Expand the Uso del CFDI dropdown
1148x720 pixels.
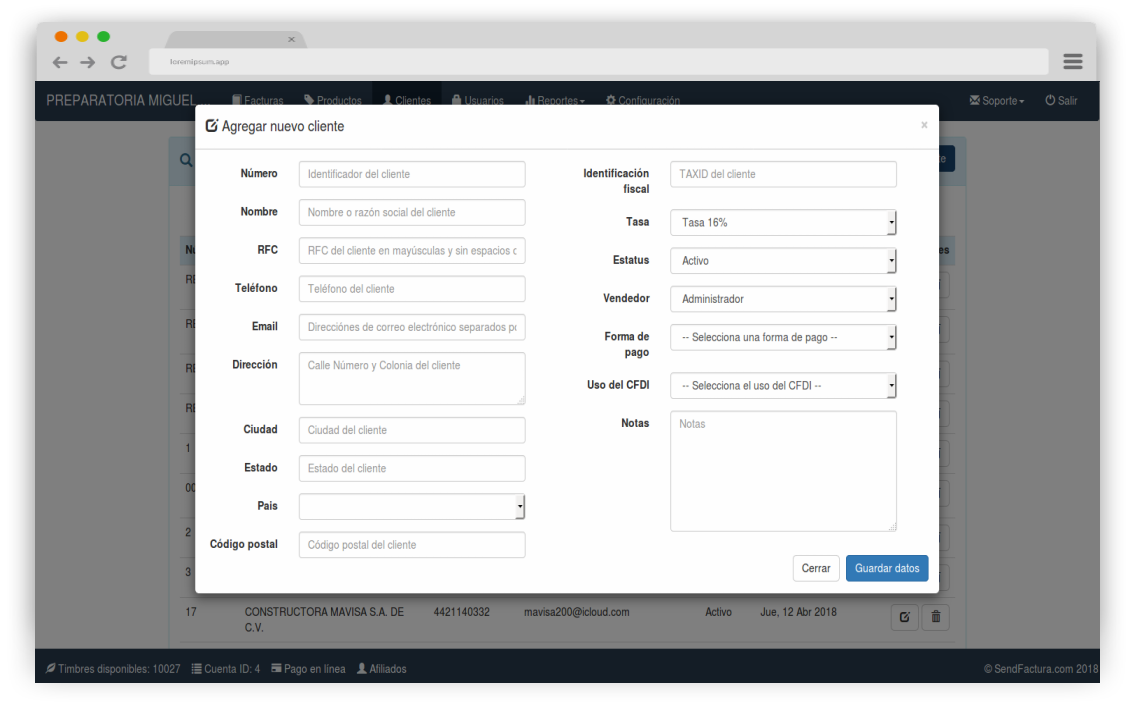[x=783, y=385]
